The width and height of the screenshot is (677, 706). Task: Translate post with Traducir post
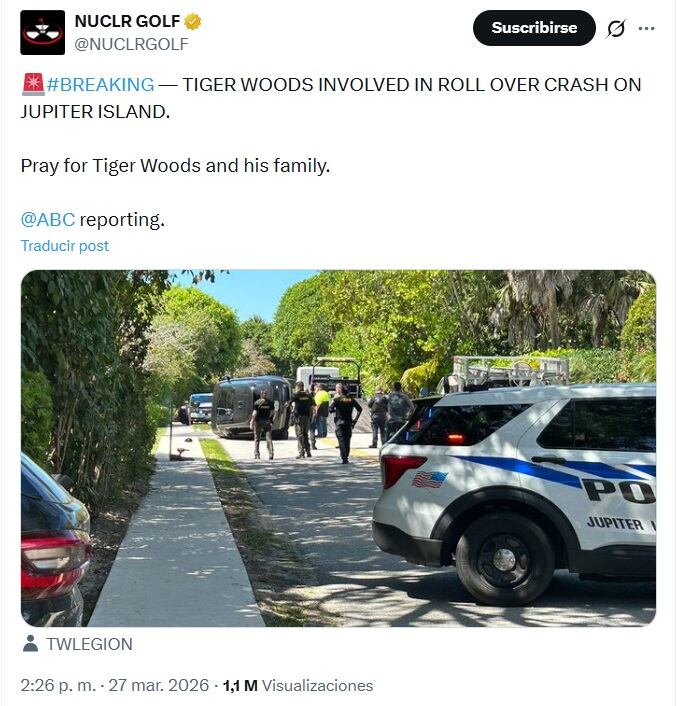[x=65, y=246]
